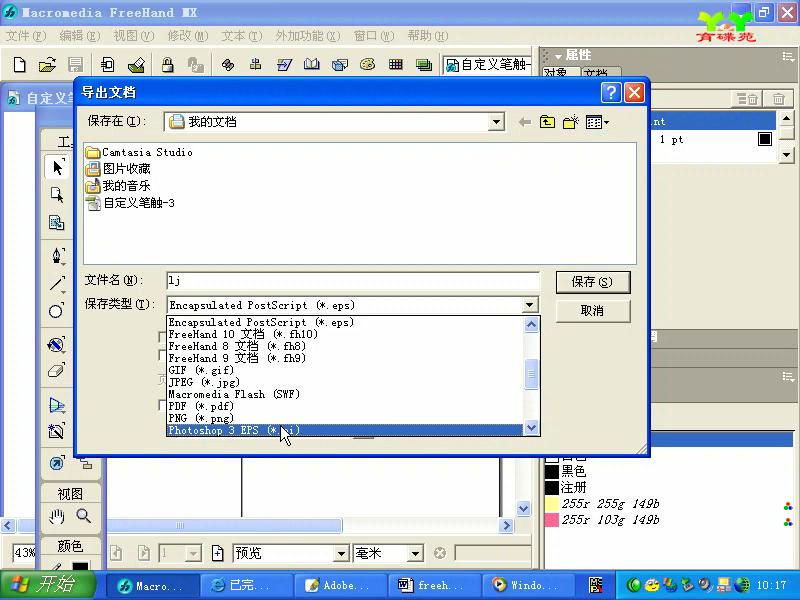This screenshot has height=600, width=800.
Task: Select the Pen tool
Action: (57, 255)
